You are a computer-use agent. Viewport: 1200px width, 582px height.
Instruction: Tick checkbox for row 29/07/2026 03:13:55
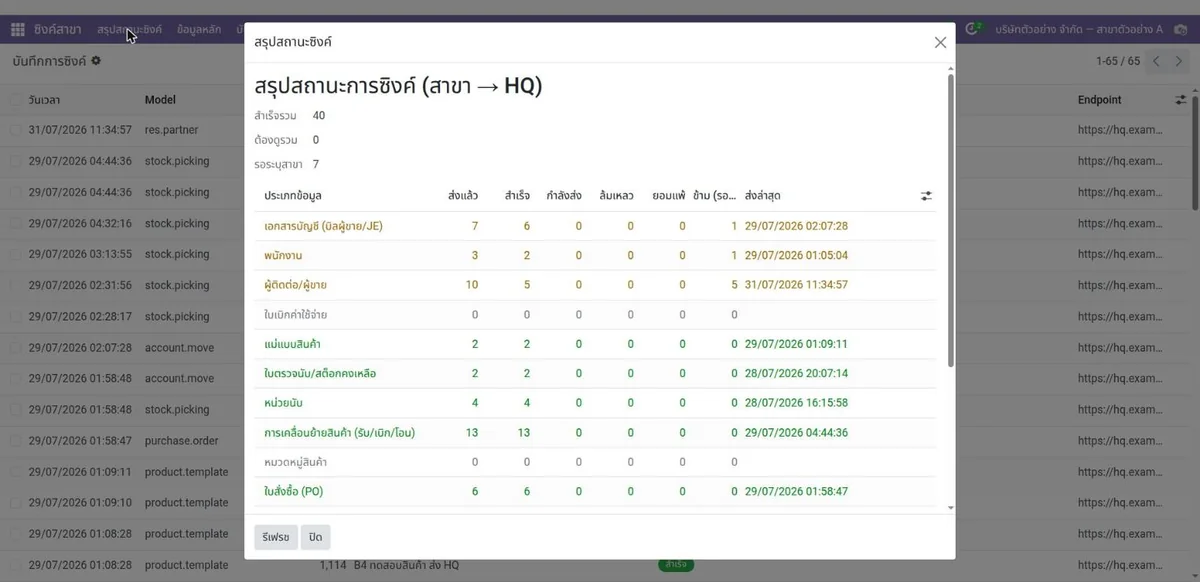tap(16, 254)
